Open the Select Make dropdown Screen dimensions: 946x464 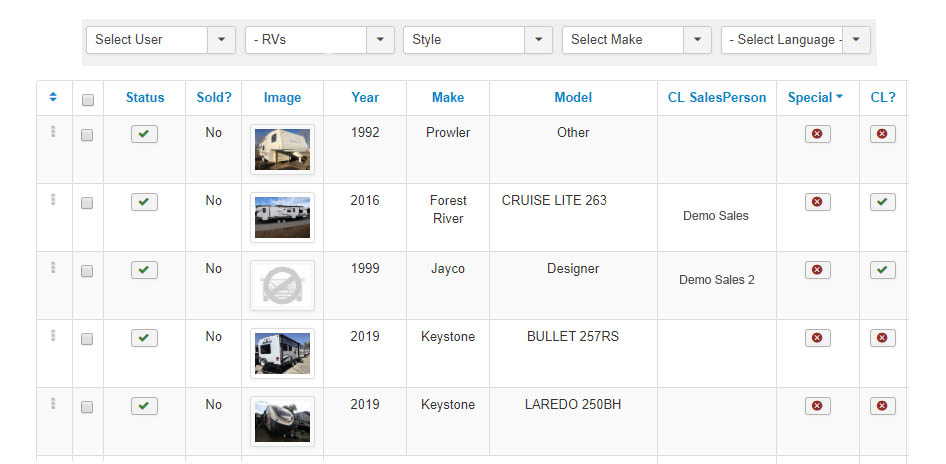(636, 40)
